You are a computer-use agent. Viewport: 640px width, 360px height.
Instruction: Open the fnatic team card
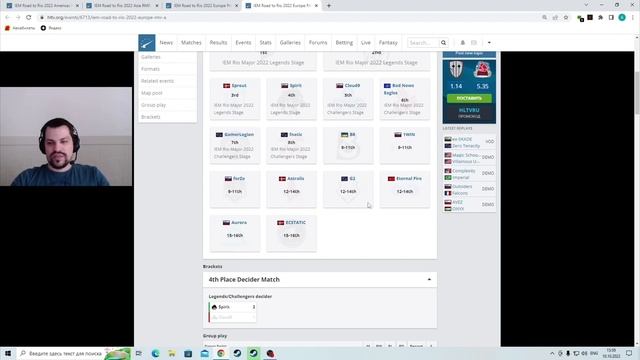[291, 145]
